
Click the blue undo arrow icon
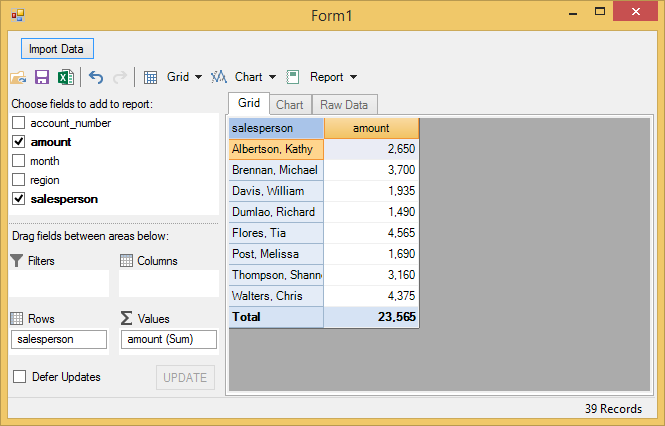click(x=96, y=77)
